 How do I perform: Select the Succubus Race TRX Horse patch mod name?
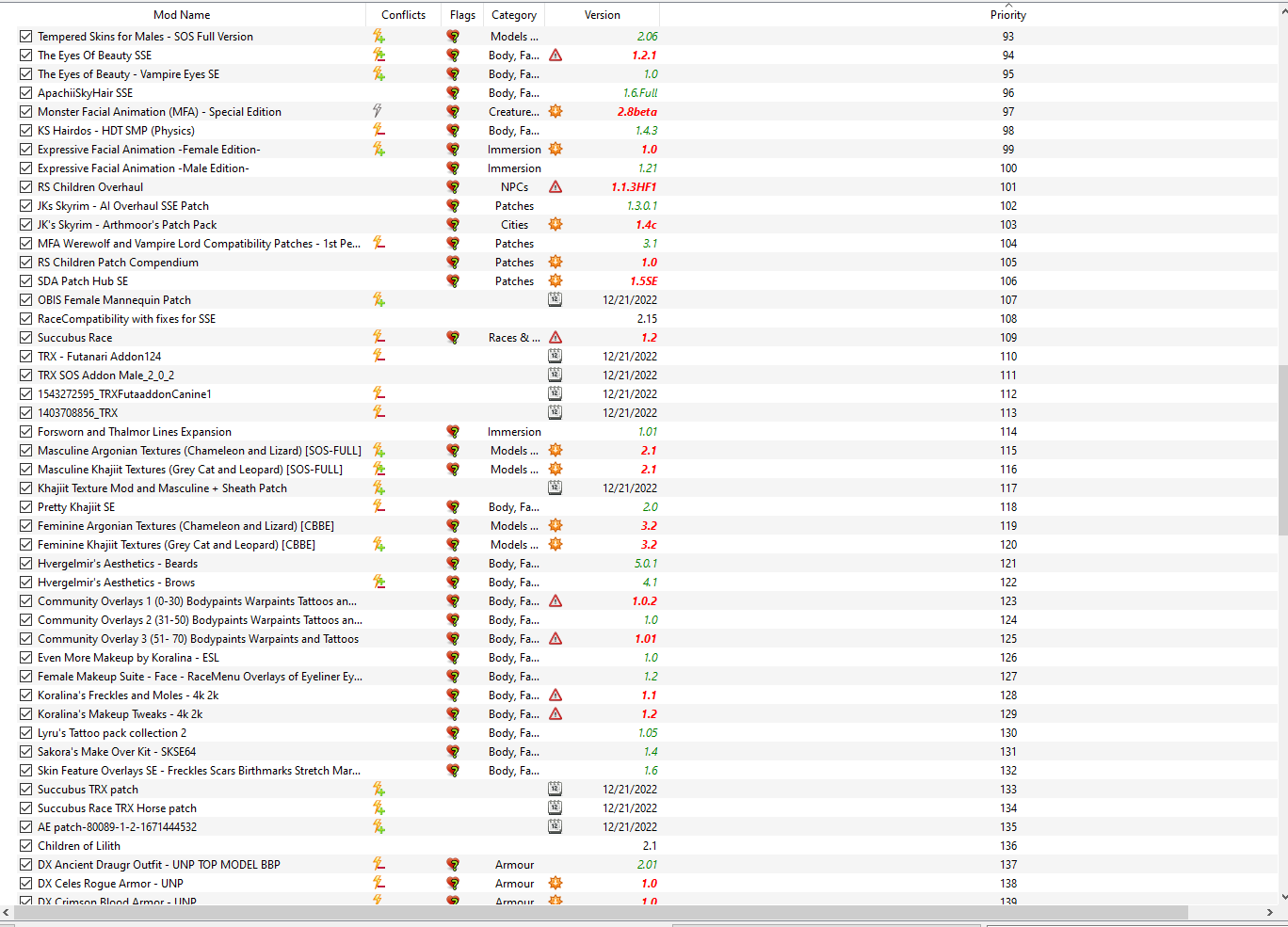(117, 808)
